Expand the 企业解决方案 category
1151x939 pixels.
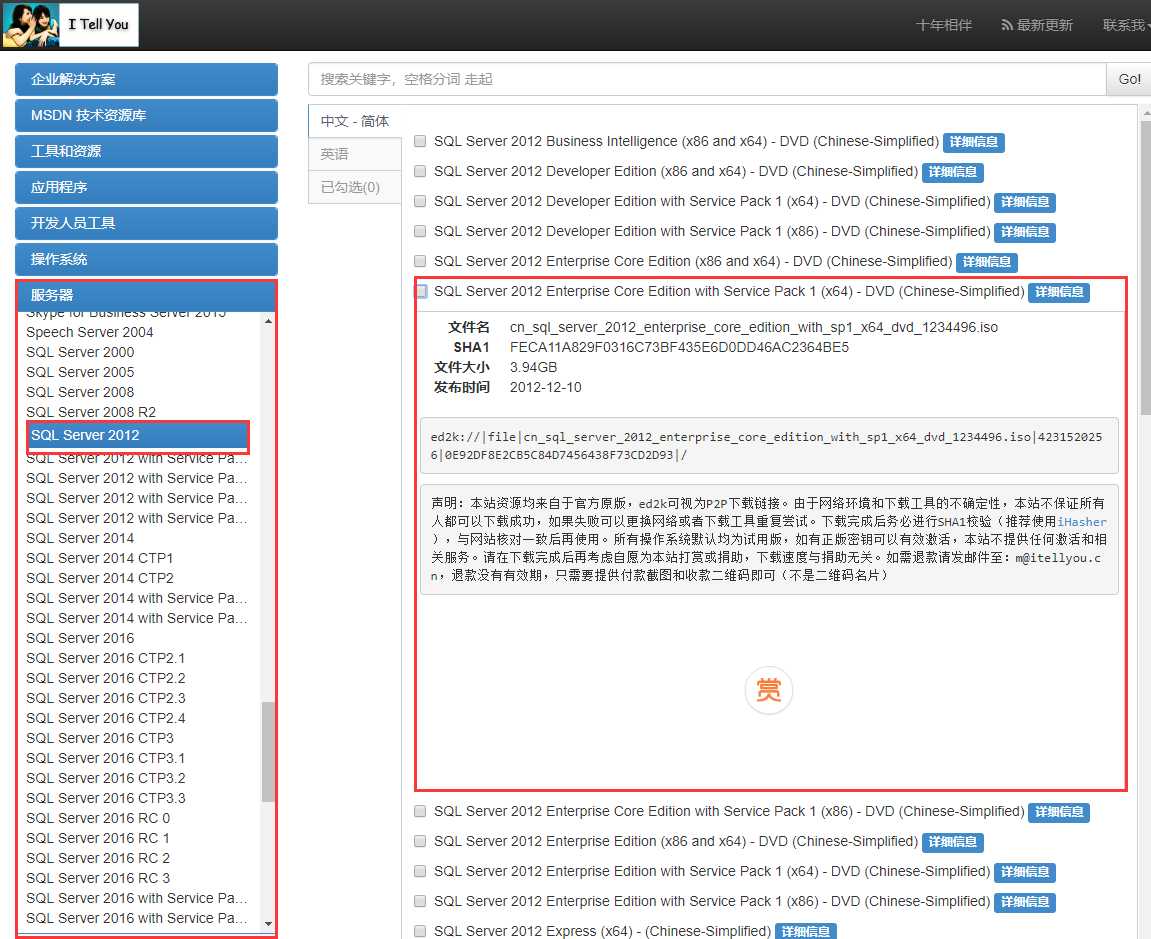tap(146, 79)
